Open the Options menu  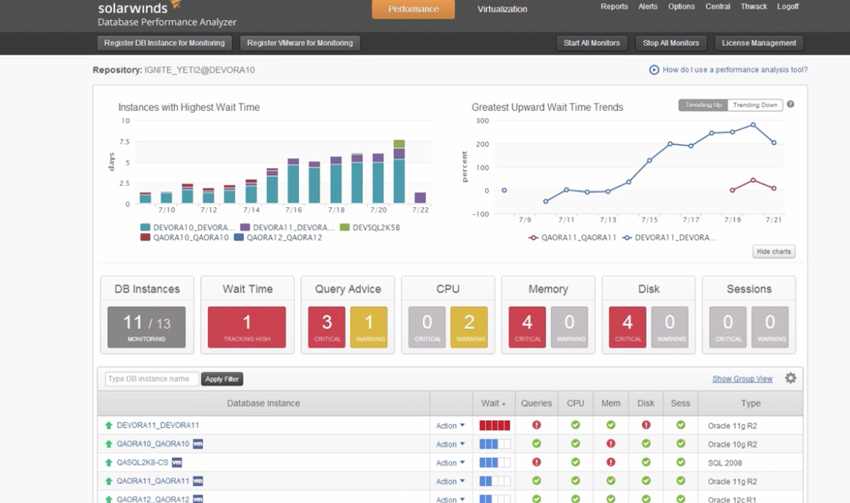tap(681, 7)
